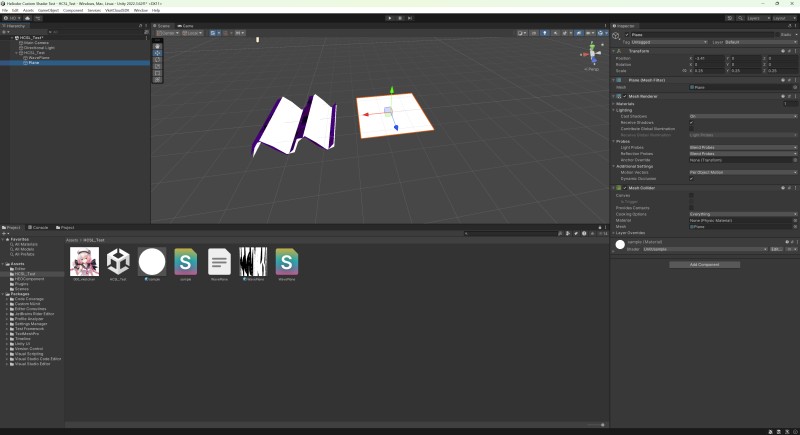Toggle the Dynamic Occlusion checkbox
The image size is (800, 435).
tap(692, 178)
